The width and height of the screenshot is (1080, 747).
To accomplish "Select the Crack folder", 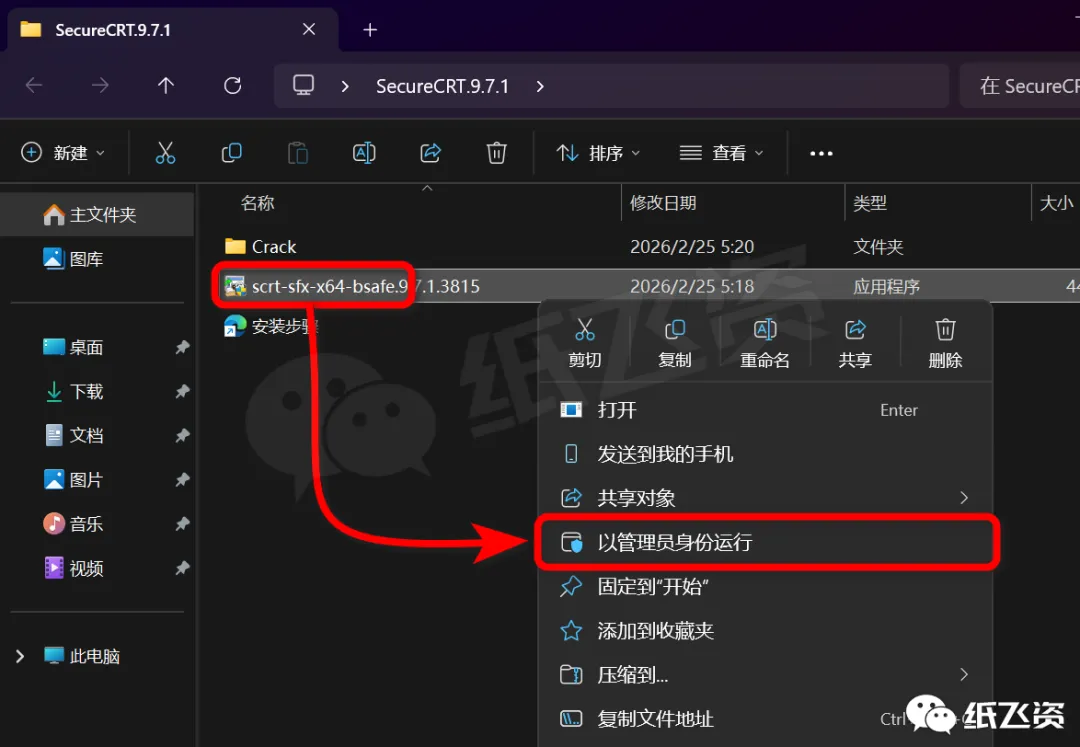I will point(273,246).
